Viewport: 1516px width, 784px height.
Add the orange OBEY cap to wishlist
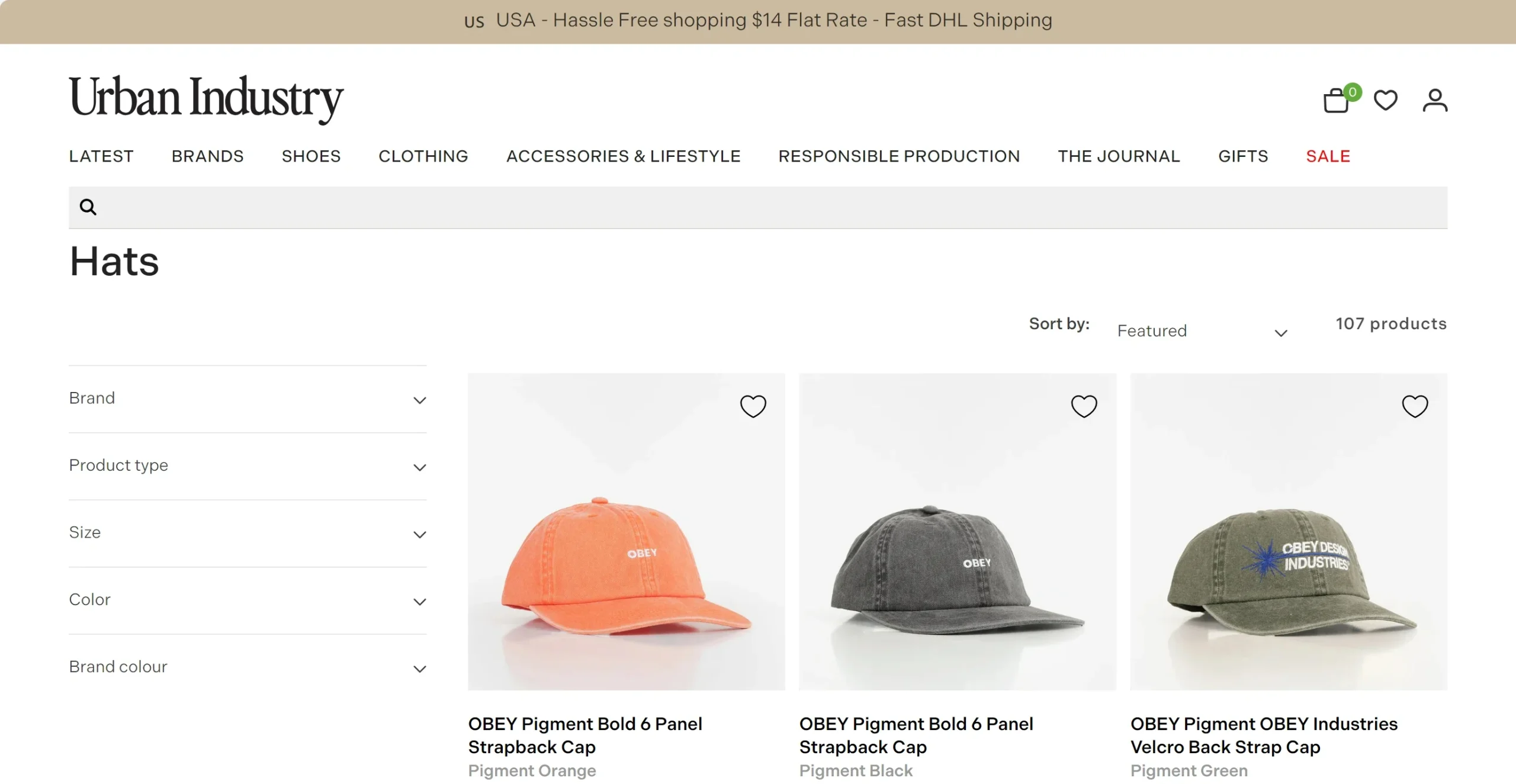(x=753, y=406)
